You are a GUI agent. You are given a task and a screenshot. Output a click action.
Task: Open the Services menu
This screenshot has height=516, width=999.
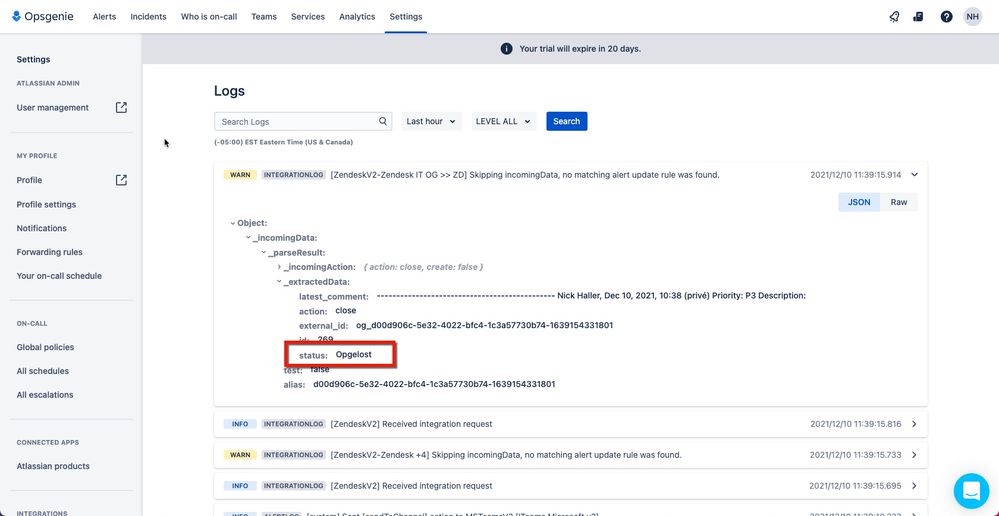(308, 17)
